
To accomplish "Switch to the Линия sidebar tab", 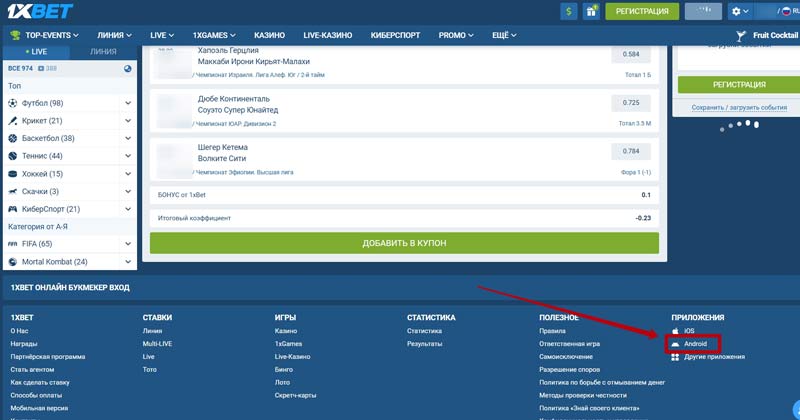I will [x=102, y=50].
